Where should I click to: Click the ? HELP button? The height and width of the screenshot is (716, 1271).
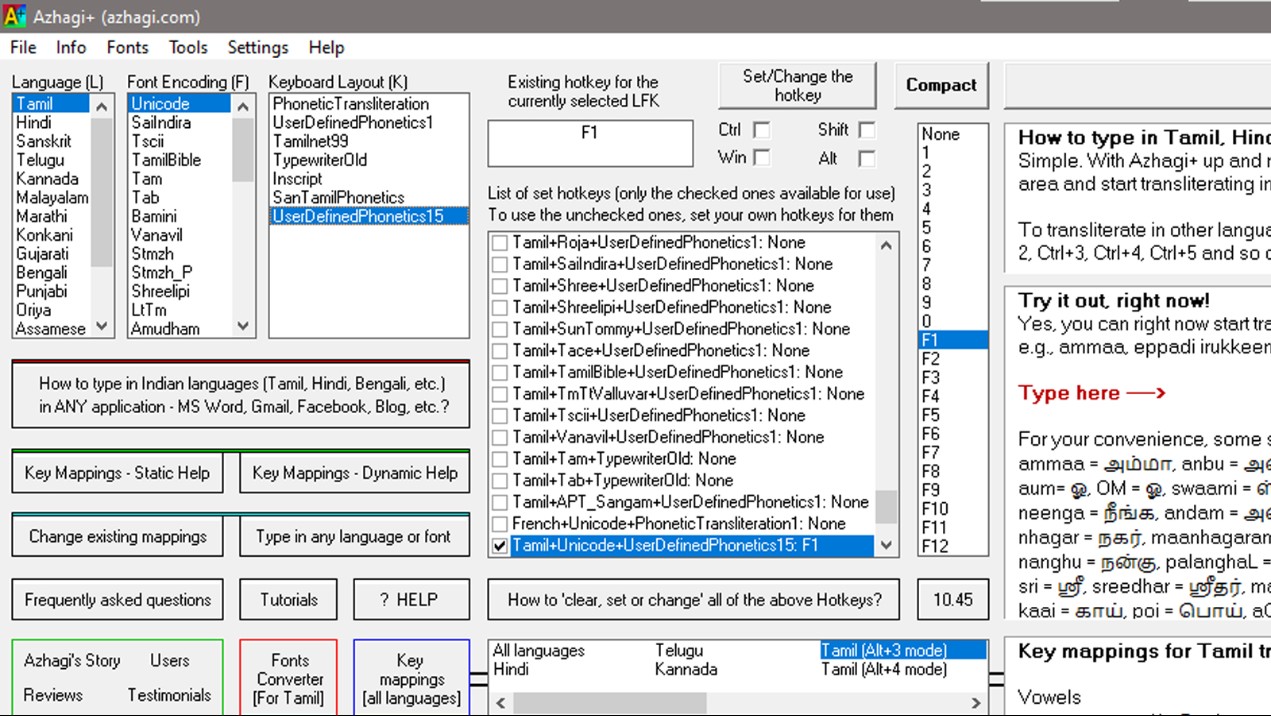point(412,600)
